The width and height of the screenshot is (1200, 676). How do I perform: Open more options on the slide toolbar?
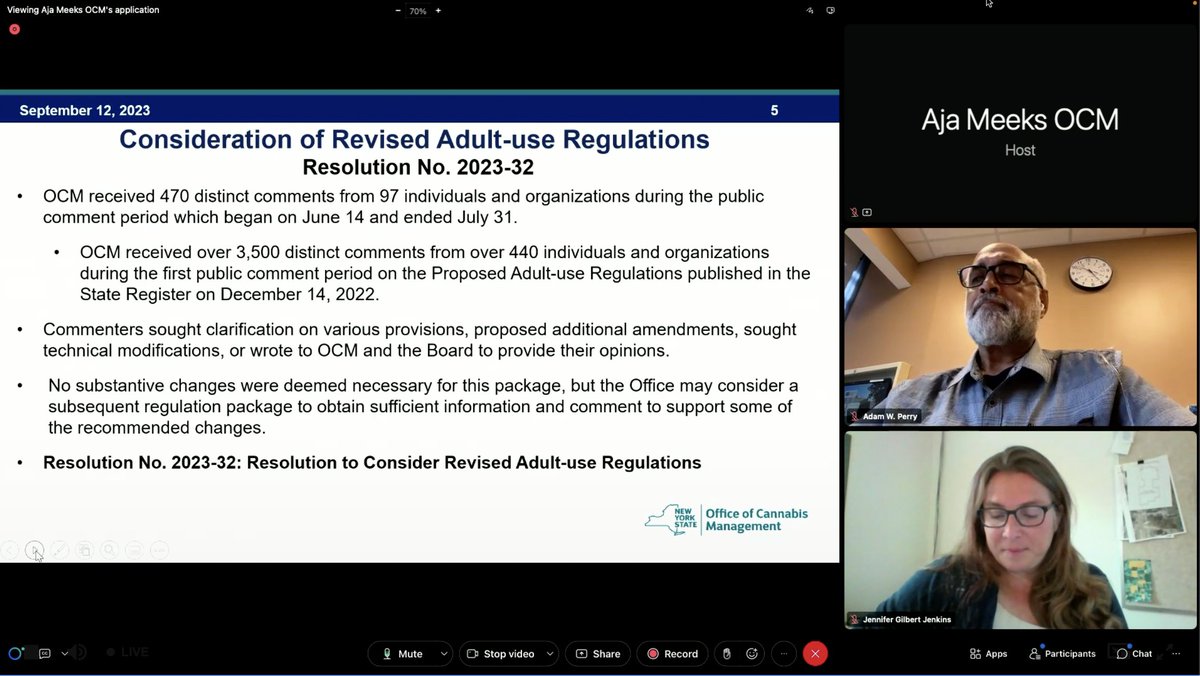(x=159, y=550)
